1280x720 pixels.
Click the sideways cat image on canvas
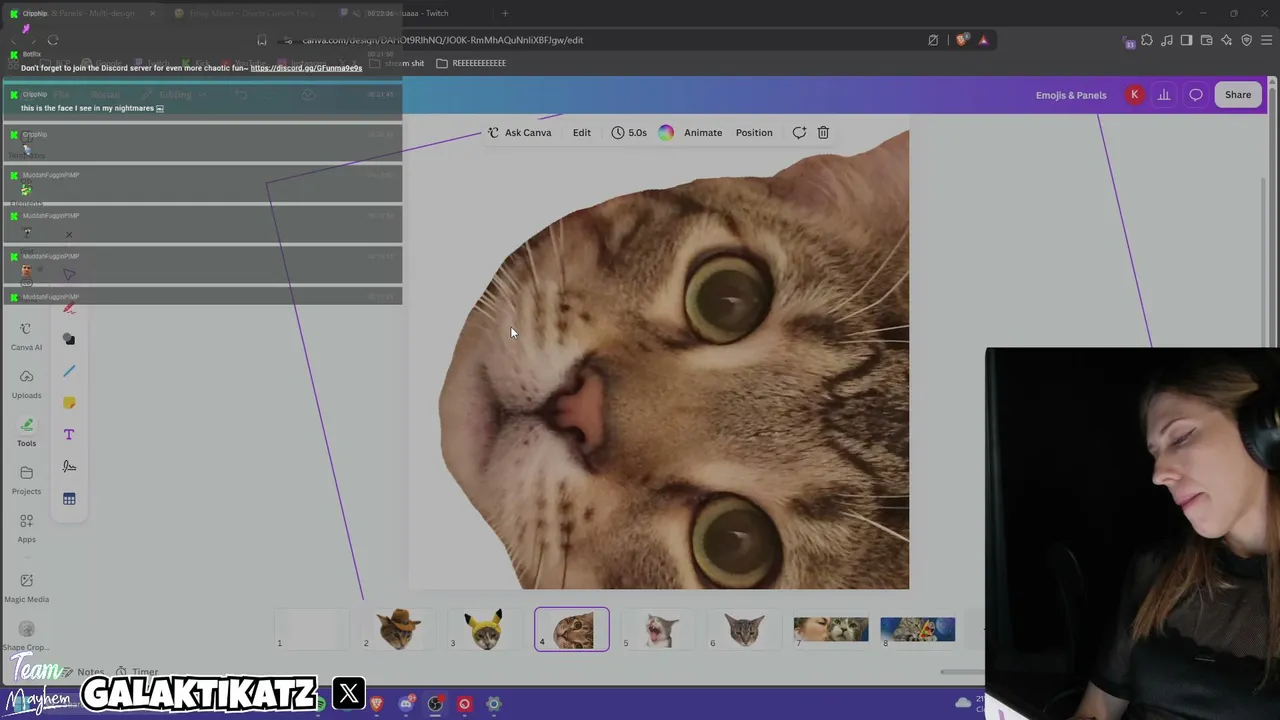pos(674,360)
